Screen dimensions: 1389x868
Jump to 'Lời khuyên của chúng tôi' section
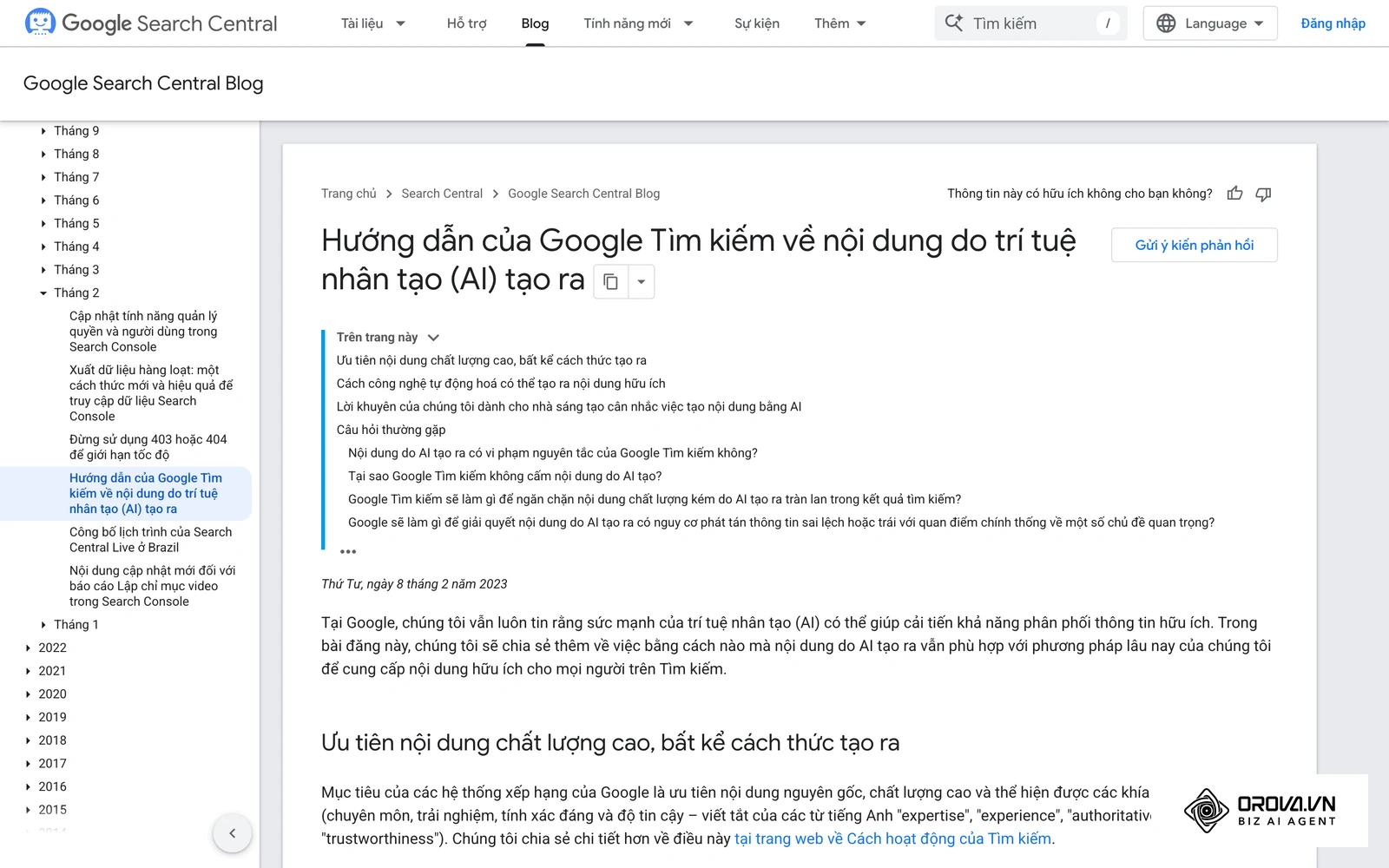569,407
